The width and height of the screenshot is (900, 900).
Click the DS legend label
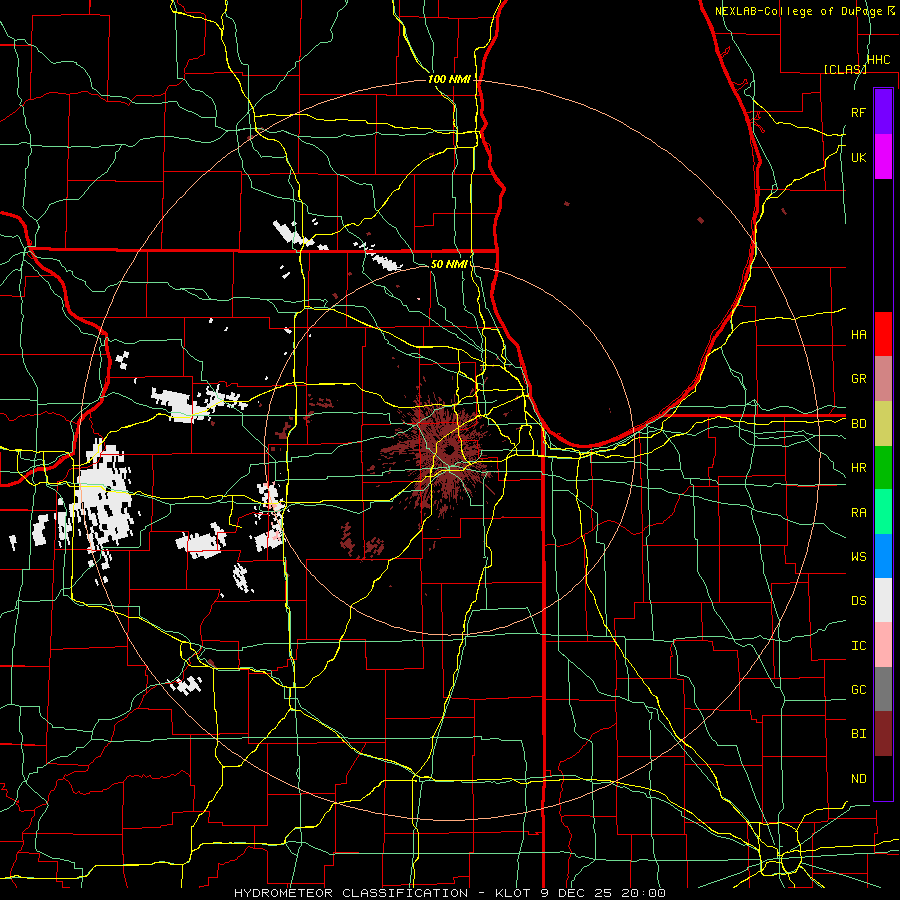click(859, 600)
